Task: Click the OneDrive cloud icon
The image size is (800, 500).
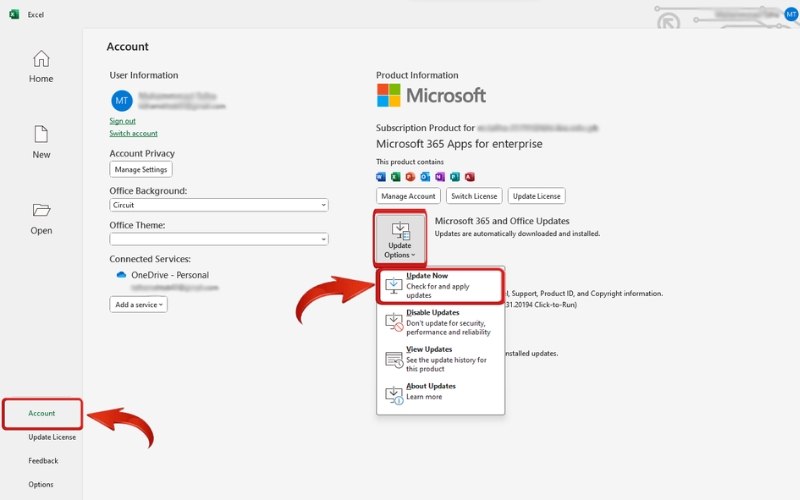Action: 121,274
